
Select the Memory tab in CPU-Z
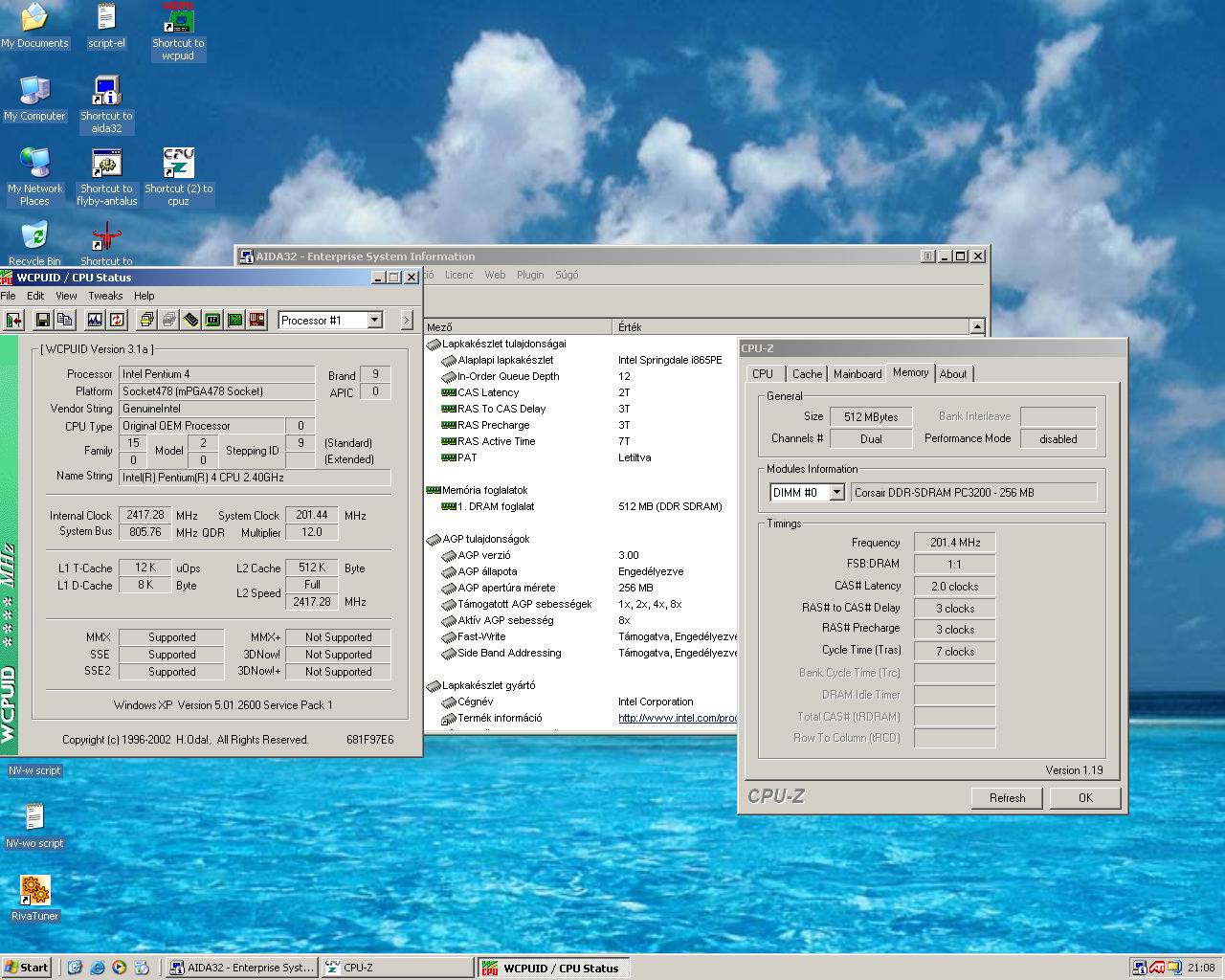pos(910,372)
